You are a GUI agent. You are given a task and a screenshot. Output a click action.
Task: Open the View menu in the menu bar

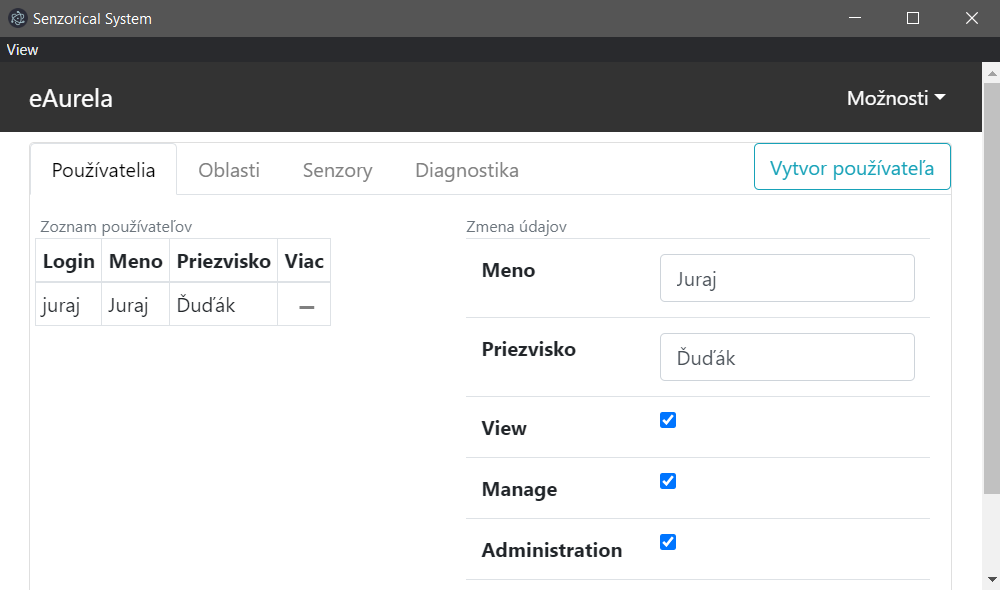point(22,50)
